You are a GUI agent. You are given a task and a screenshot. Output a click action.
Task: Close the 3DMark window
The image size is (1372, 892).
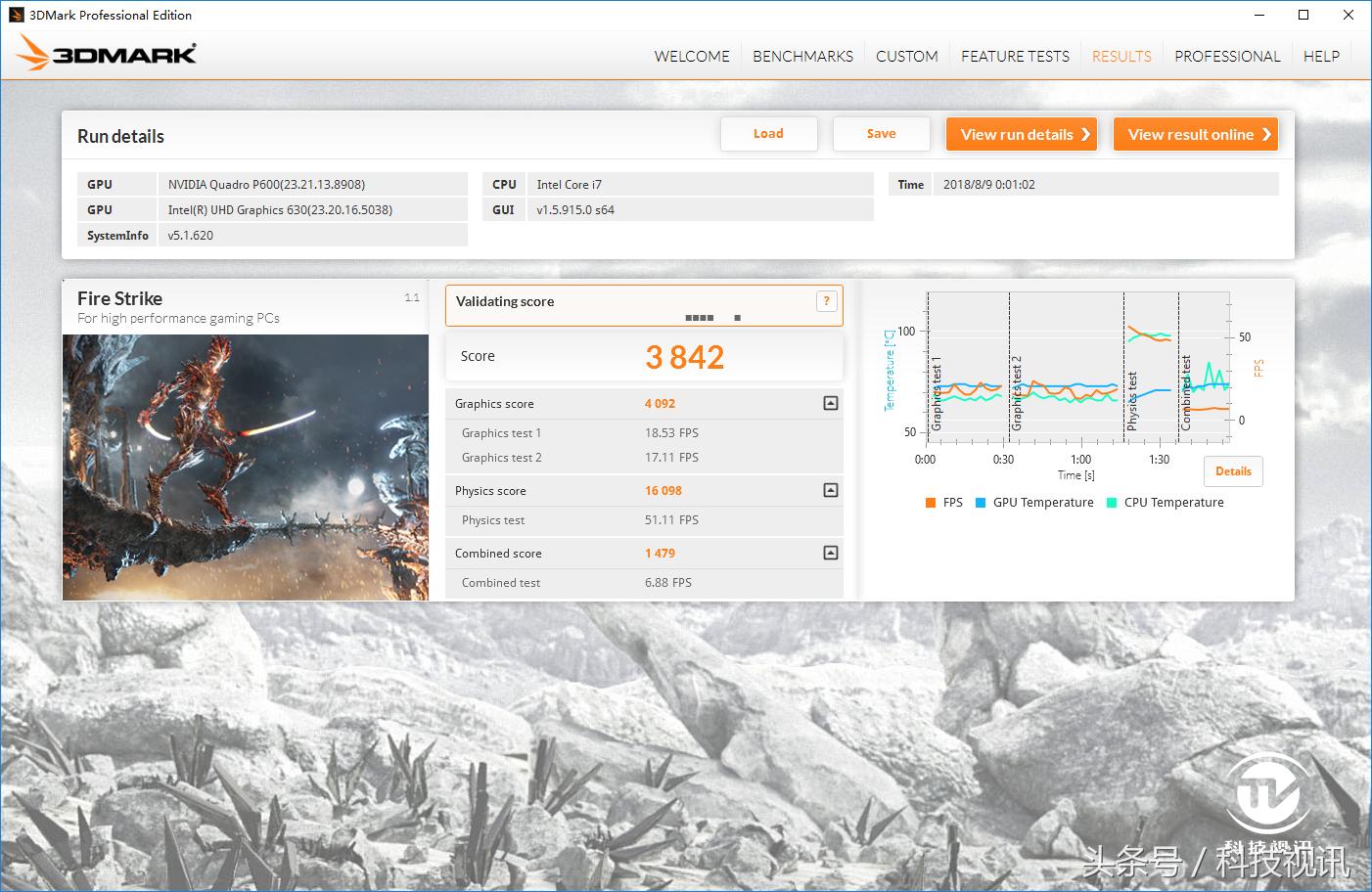click(x=1348, y=15)
